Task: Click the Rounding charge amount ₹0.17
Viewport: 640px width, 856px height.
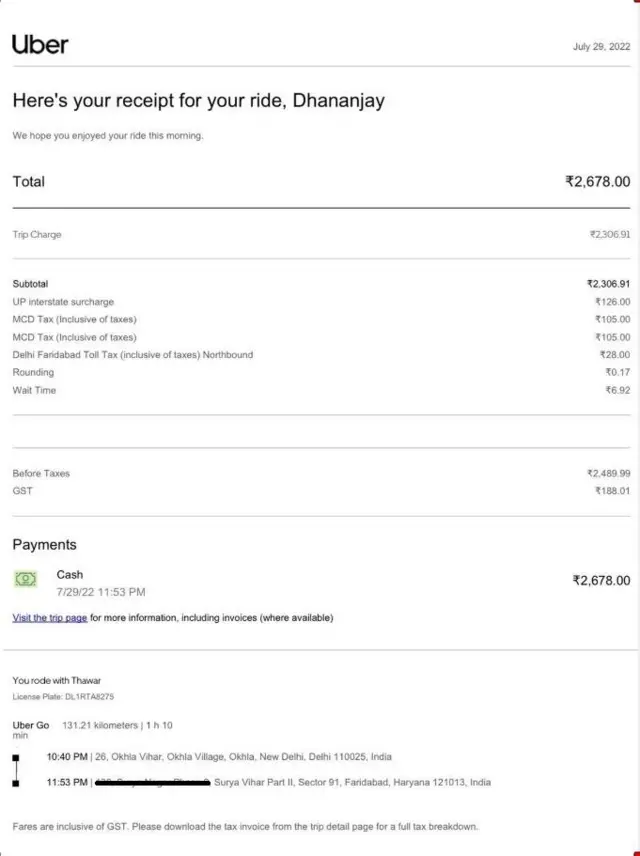Action: click(617, 373)
